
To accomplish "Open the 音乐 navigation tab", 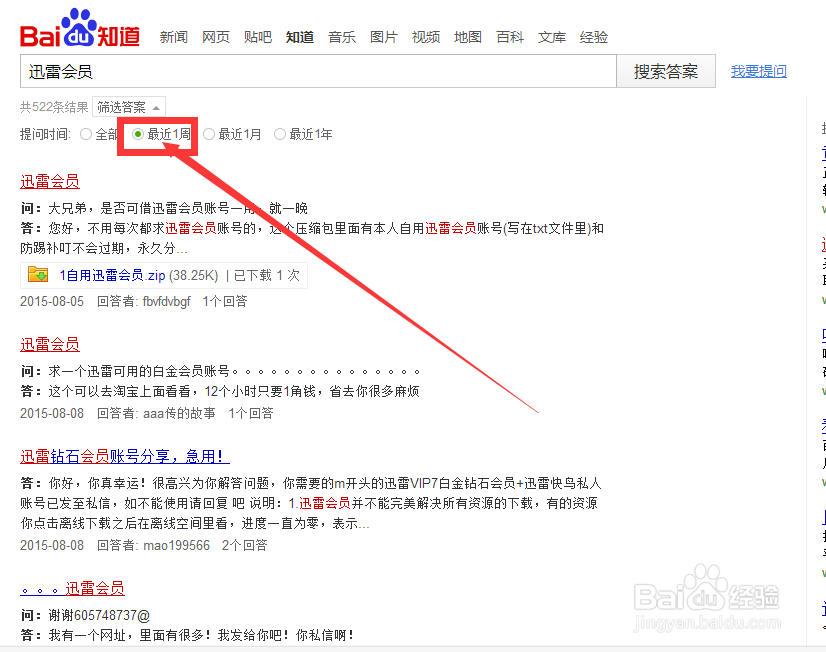I will tap(342, 37).
